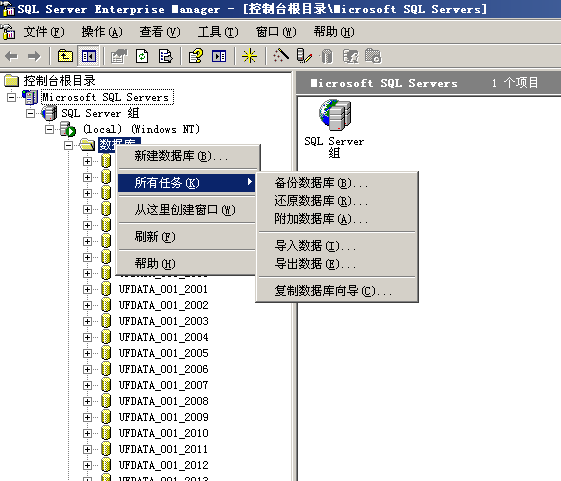Run a wizard with magic wand icon
Viewport: 561px width, 481px height.
pos(281,56)
